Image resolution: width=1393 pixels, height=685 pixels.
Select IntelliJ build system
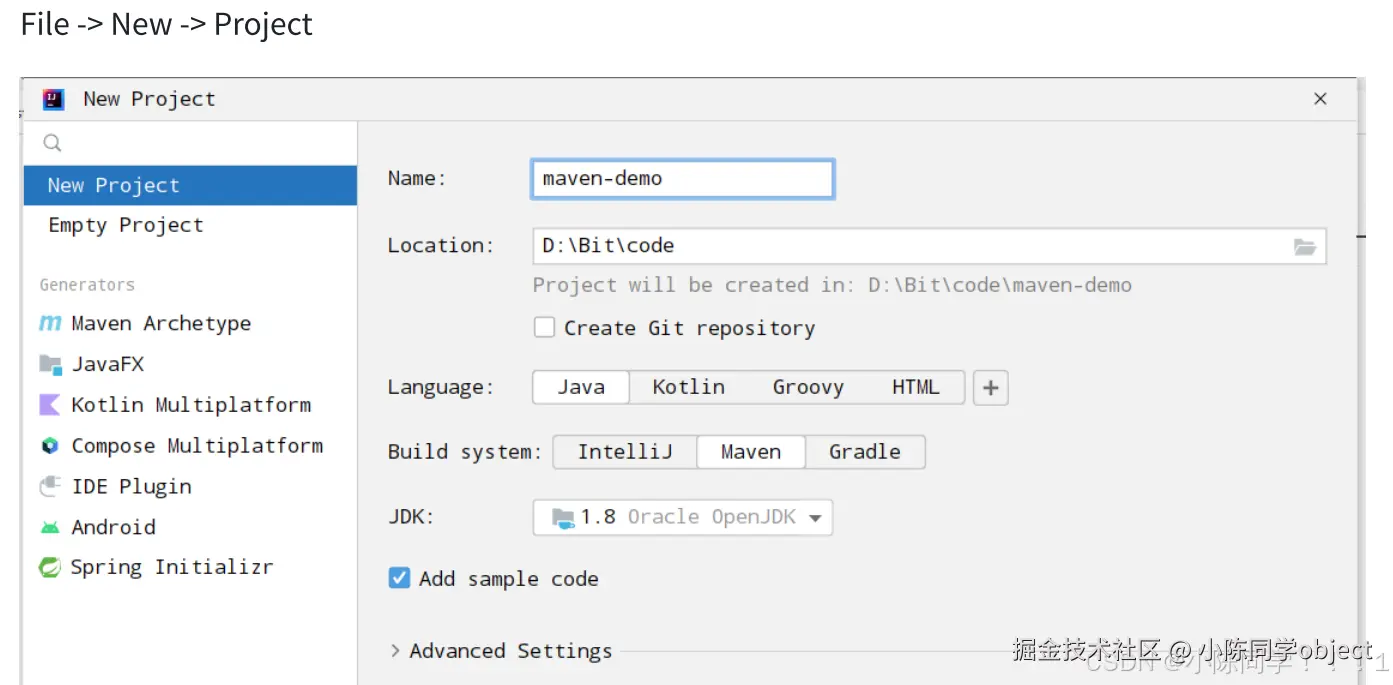tap(625, 452)
